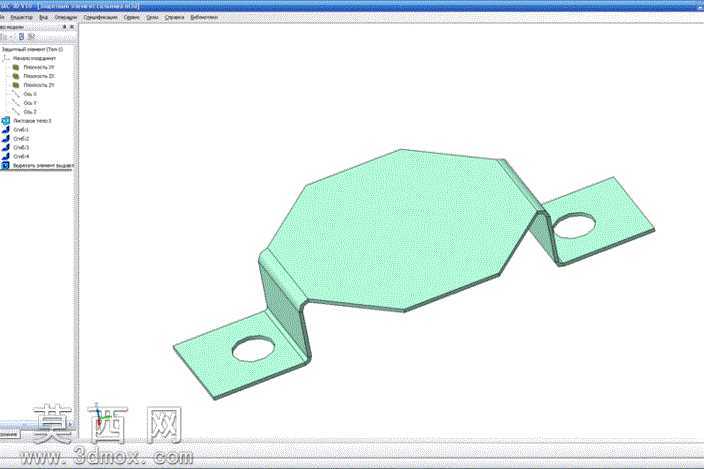Click the Плоскость ZY plane icon
Image resolution: width=704 pixels, height=469 pixels.
[16, 85]
